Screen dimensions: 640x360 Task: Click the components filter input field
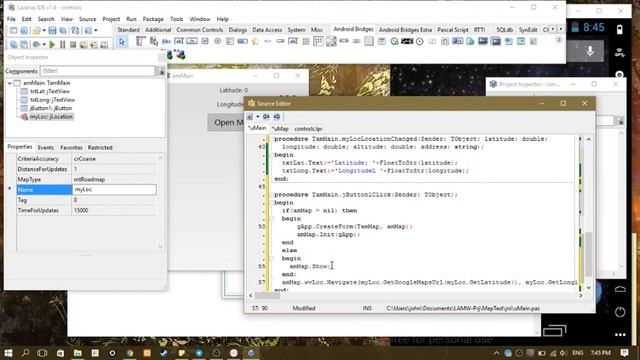click(x=98, y=71)
